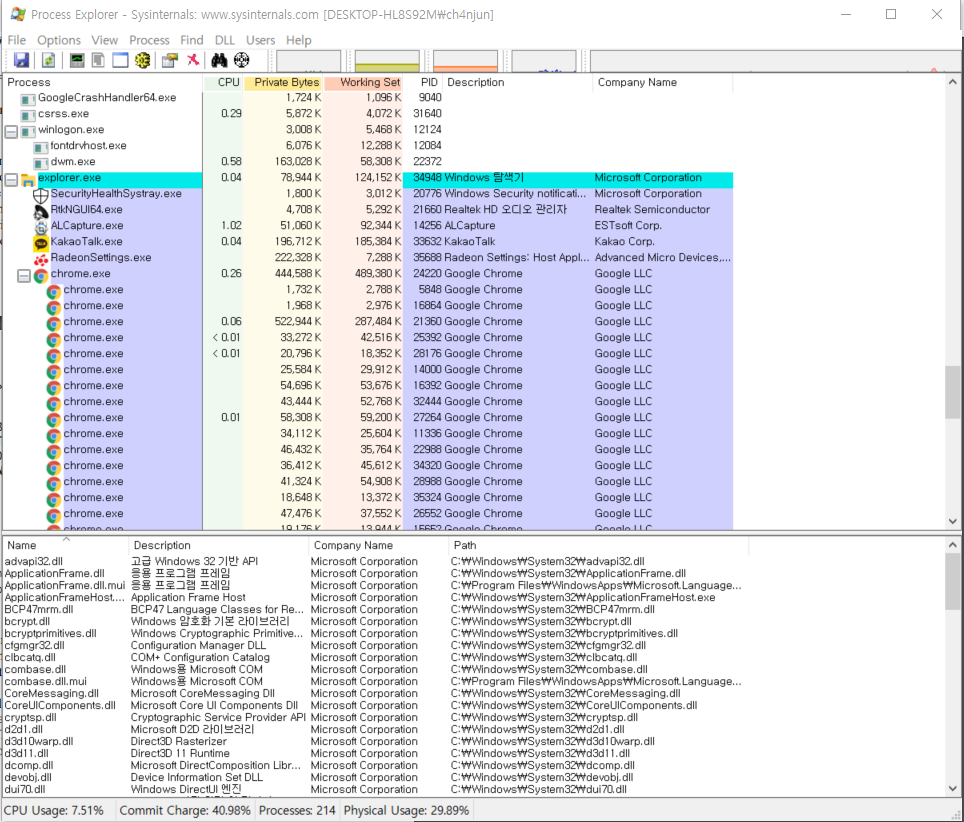Viewport: 964px width, 822px height.
Task: Open the Users menu
Action: pos(261,40)
